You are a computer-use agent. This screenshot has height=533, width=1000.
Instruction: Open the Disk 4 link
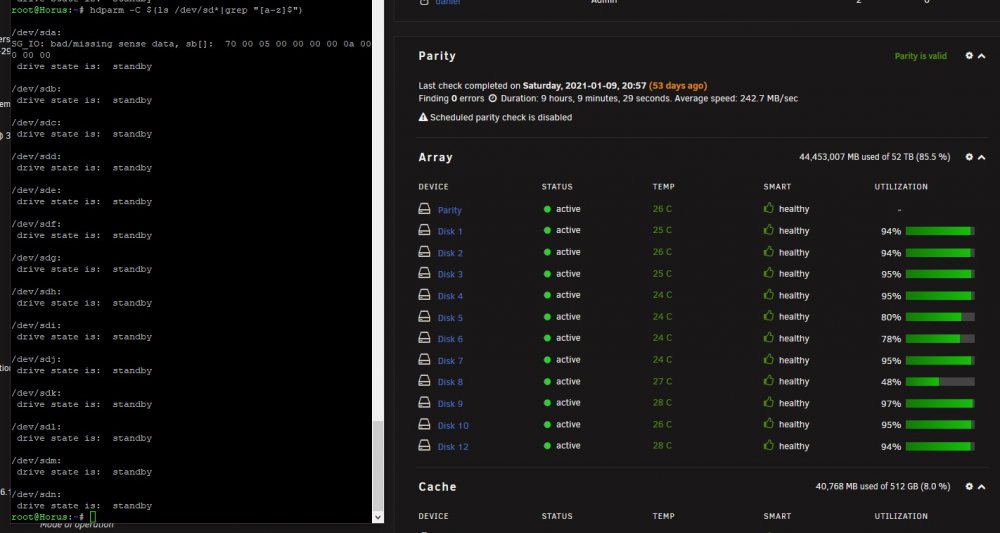point(450,296)
